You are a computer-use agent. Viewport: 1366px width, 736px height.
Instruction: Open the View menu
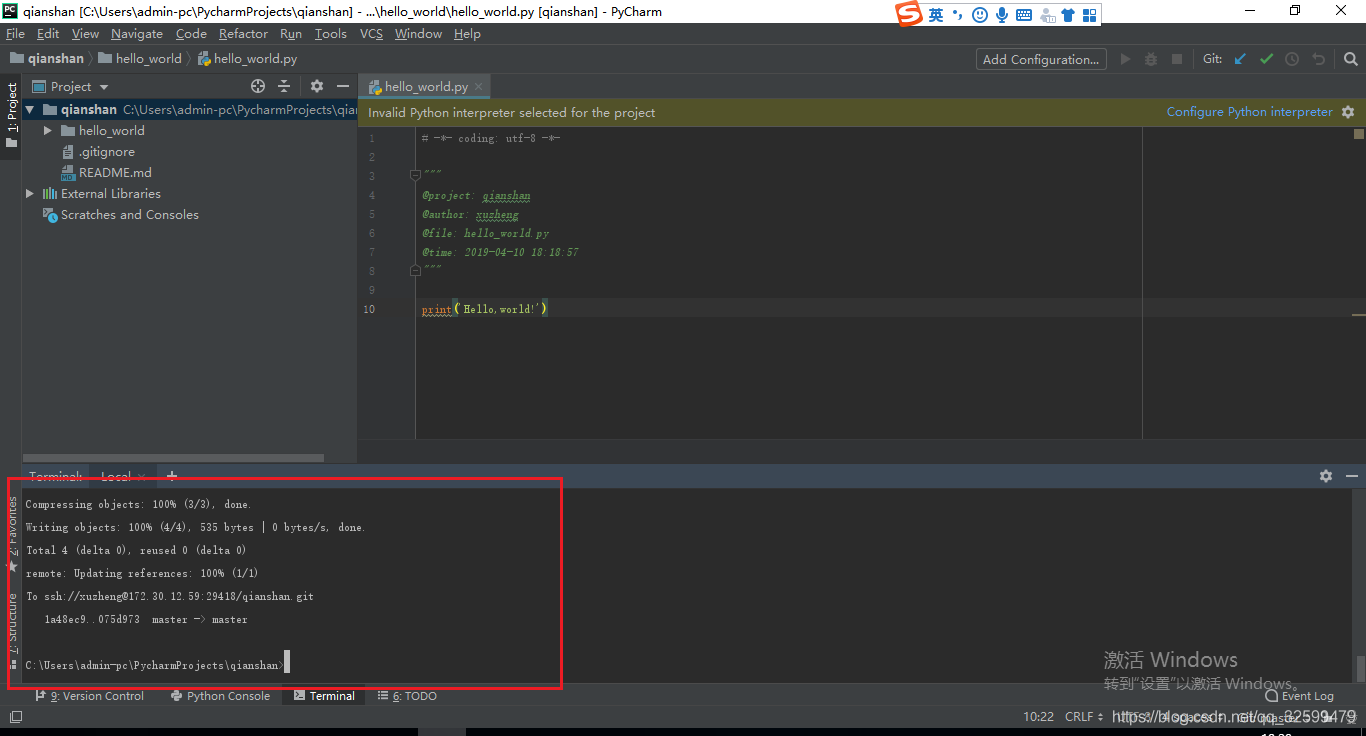coord(85,34)
